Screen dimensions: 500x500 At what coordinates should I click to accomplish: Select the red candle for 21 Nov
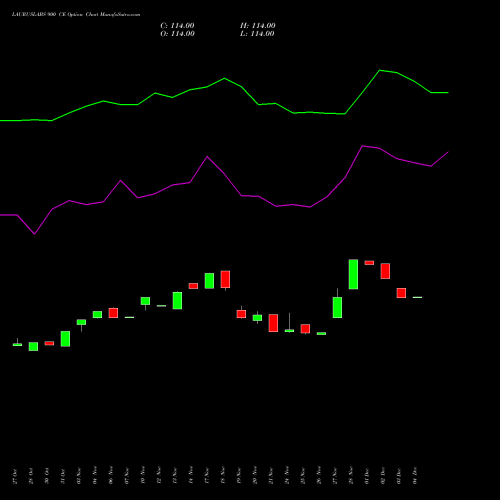[273, 323]
